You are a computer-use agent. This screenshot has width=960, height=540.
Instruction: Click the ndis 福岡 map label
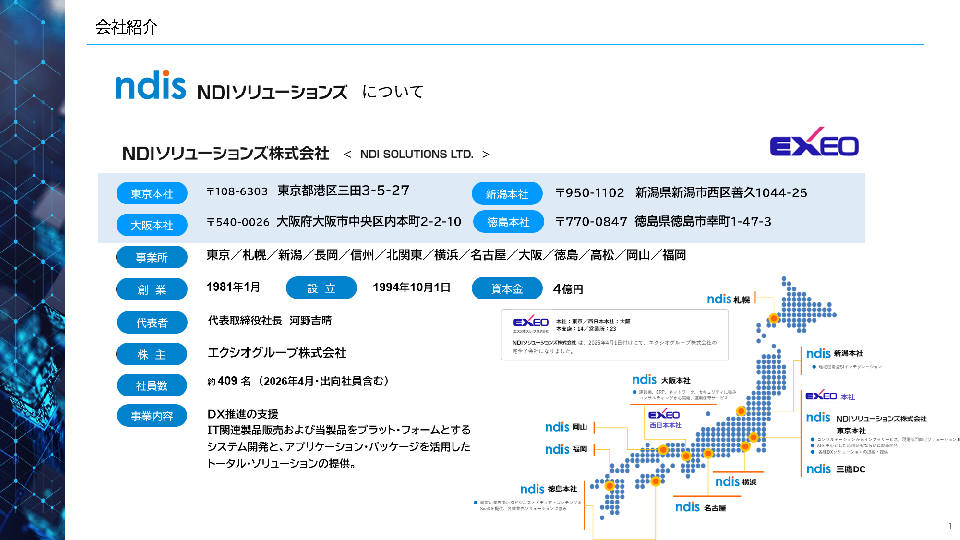coord(566,449)
